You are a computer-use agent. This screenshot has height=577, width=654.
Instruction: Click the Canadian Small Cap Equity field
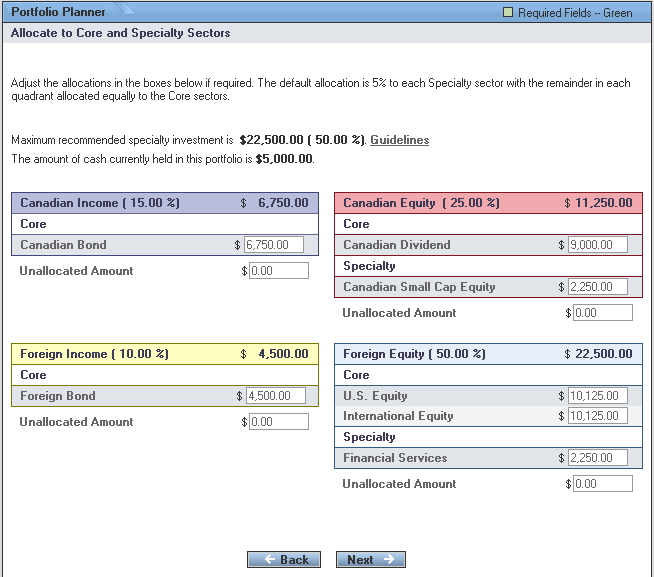pos(597,287)
